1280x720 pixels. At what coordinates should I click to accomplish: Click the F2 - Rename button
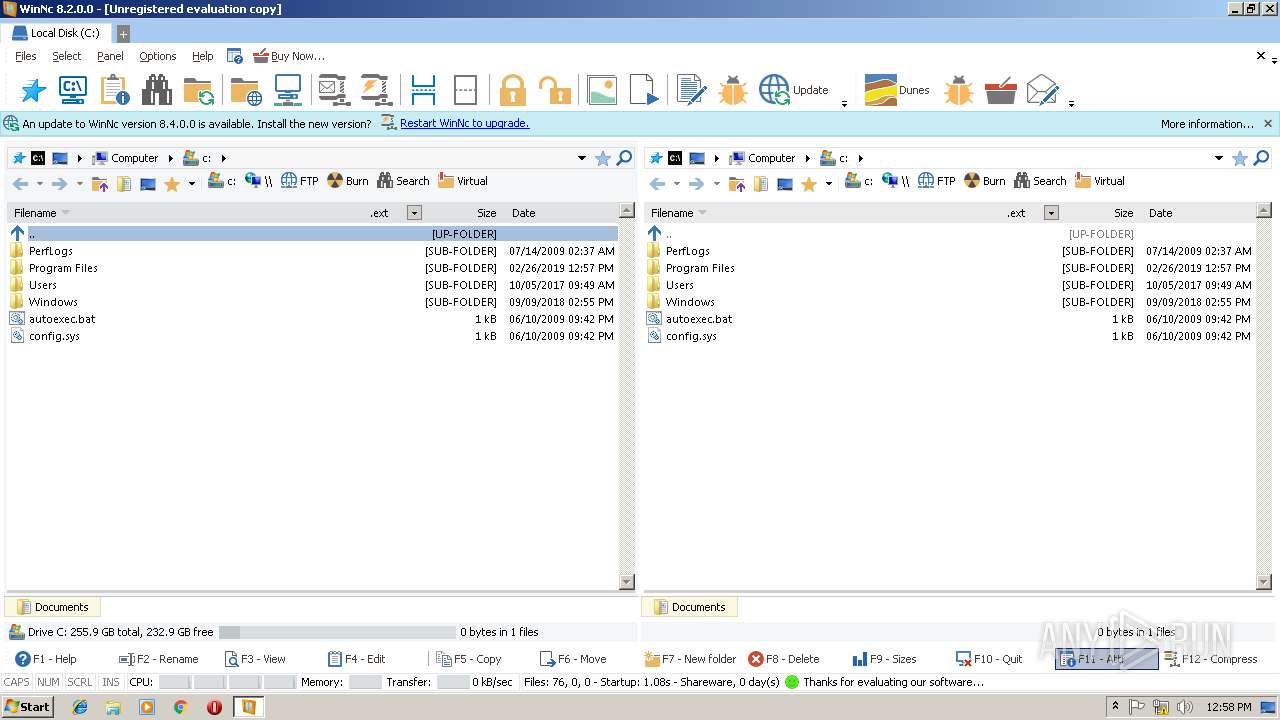(158, 659)
